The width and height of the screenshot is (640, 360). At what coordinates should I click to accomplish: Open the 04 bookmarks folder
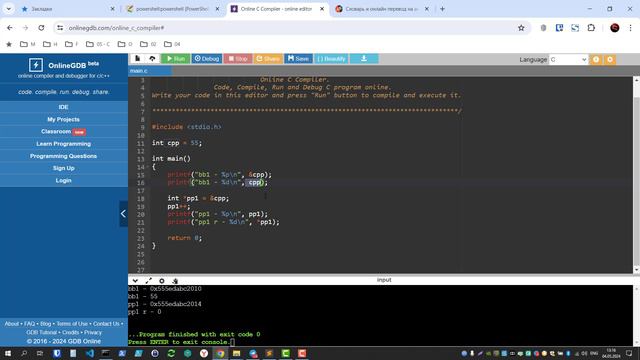[172, 44]
